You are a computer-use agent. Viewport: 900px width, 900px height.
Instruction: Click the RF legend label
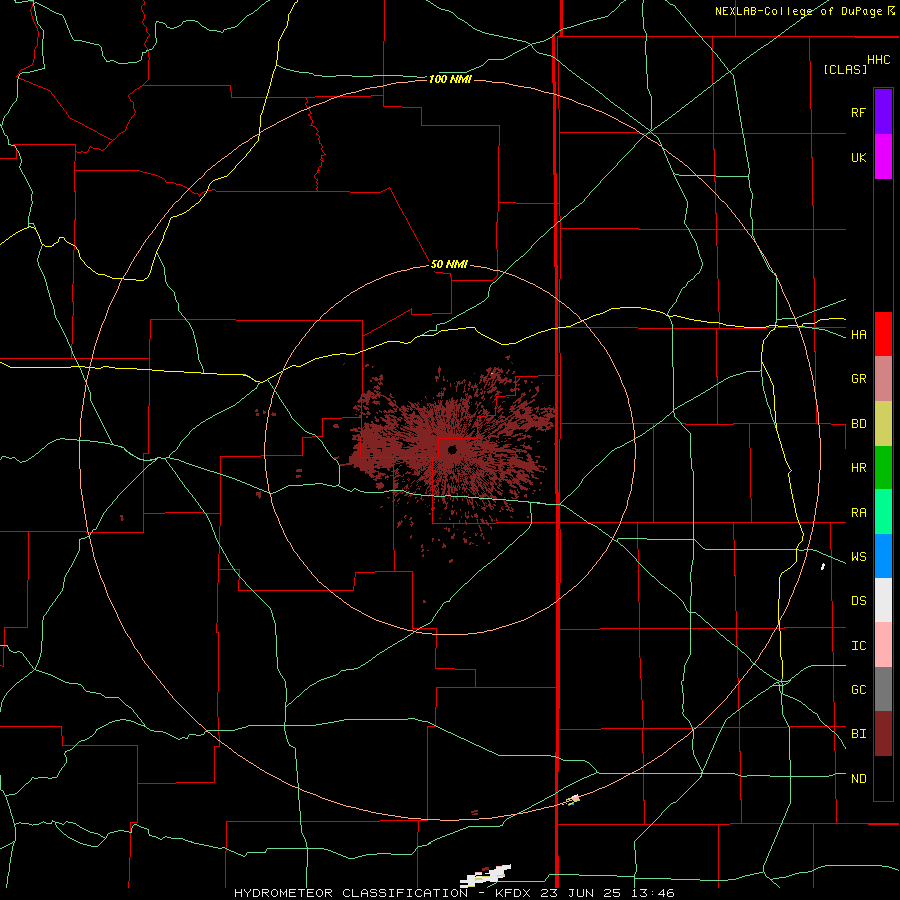[858, 112]
